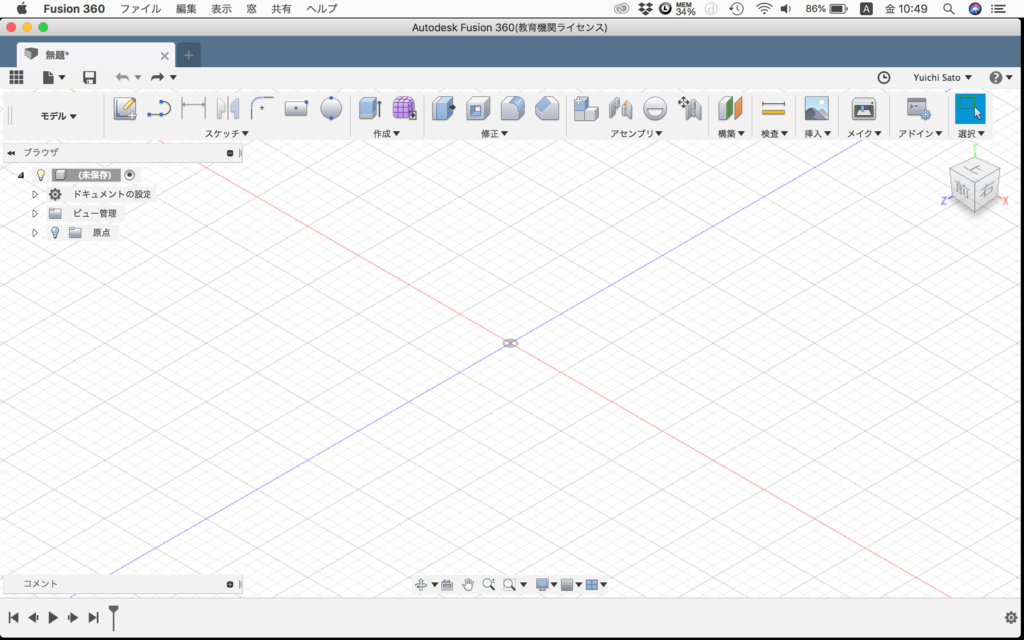Open the ファイル menu

[140, 8]
